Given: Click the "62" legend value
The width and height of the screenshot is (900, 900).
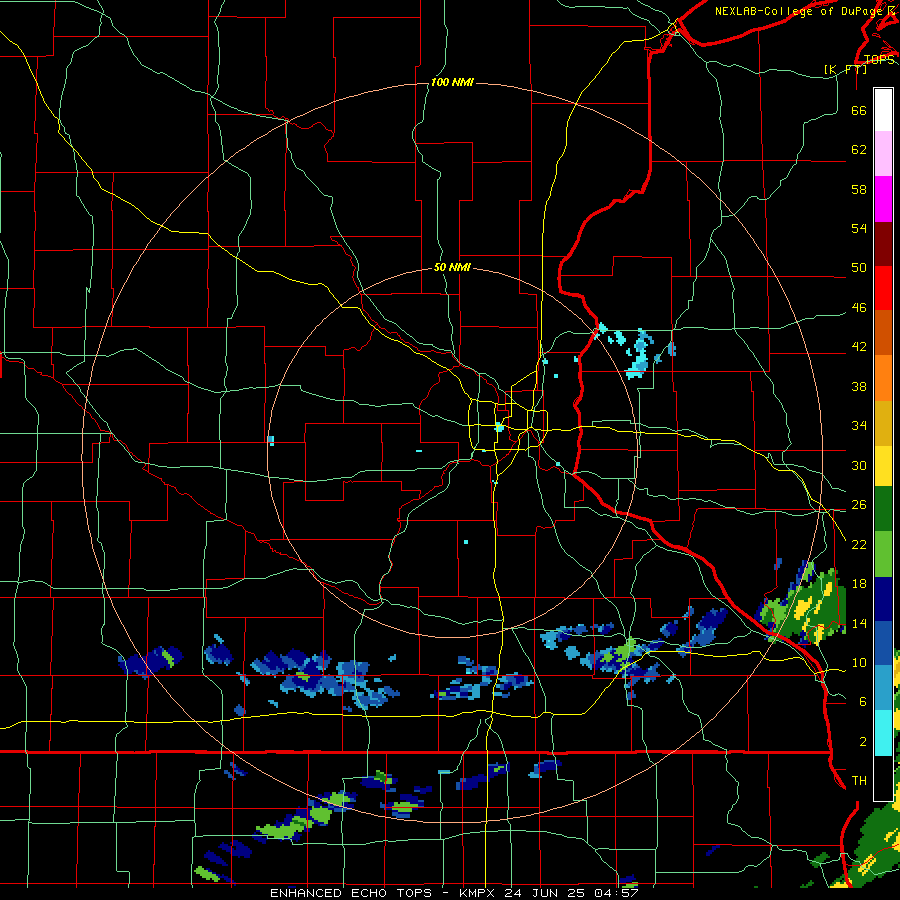Looking at the screenshot, I should click(x=859, y=150).
